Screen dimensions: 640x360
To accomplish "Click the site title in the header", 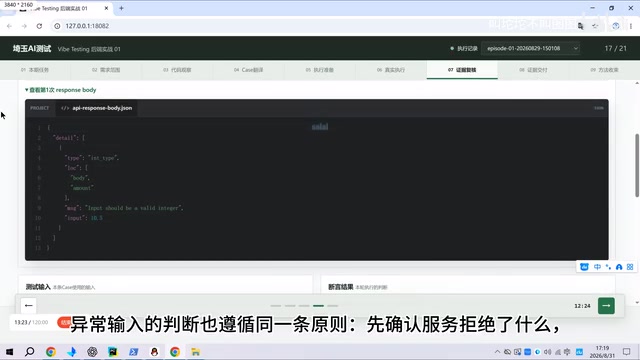I will [32, 49].
